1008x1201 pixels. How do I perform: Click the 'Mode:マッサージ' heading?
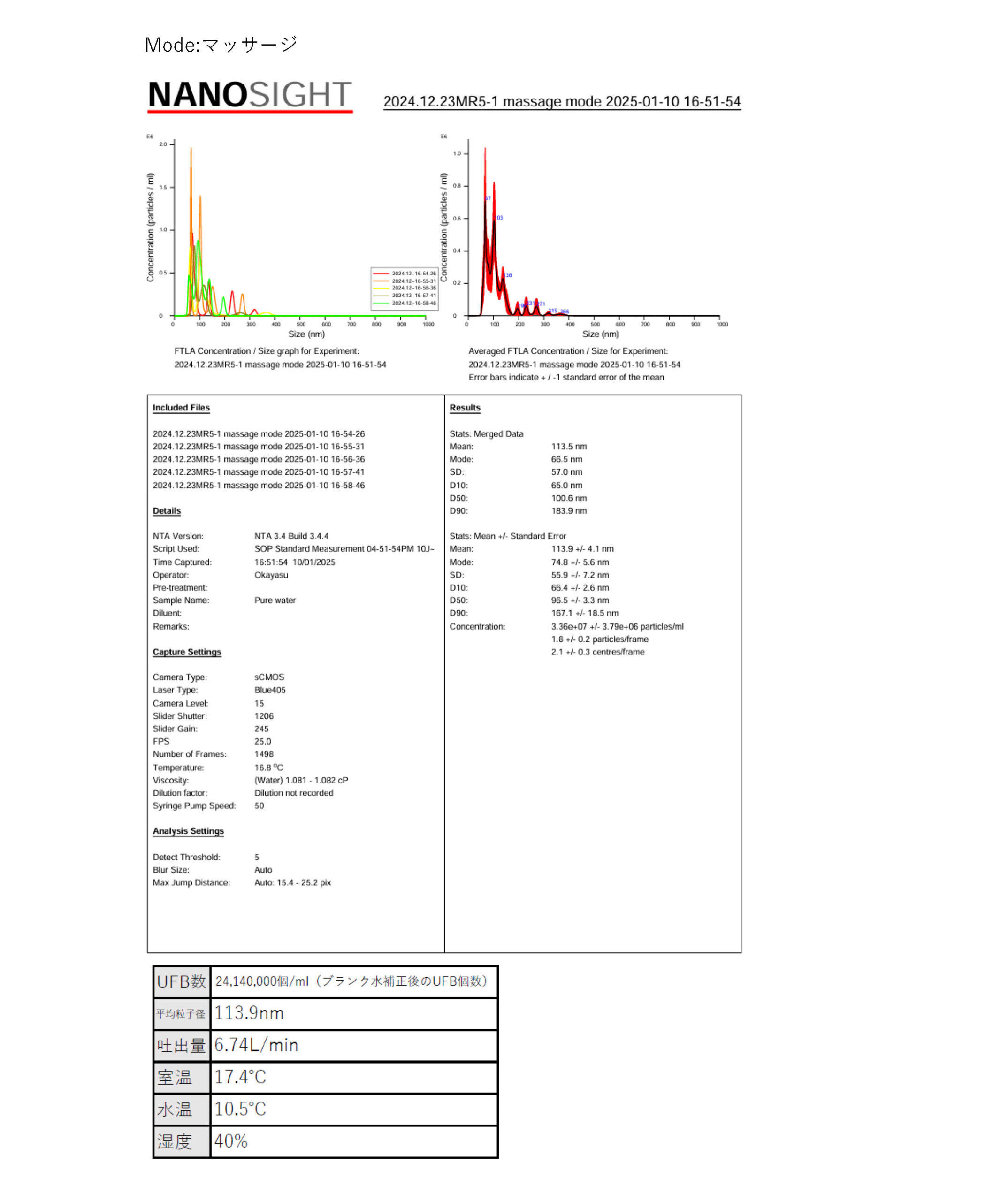(221, 45)
